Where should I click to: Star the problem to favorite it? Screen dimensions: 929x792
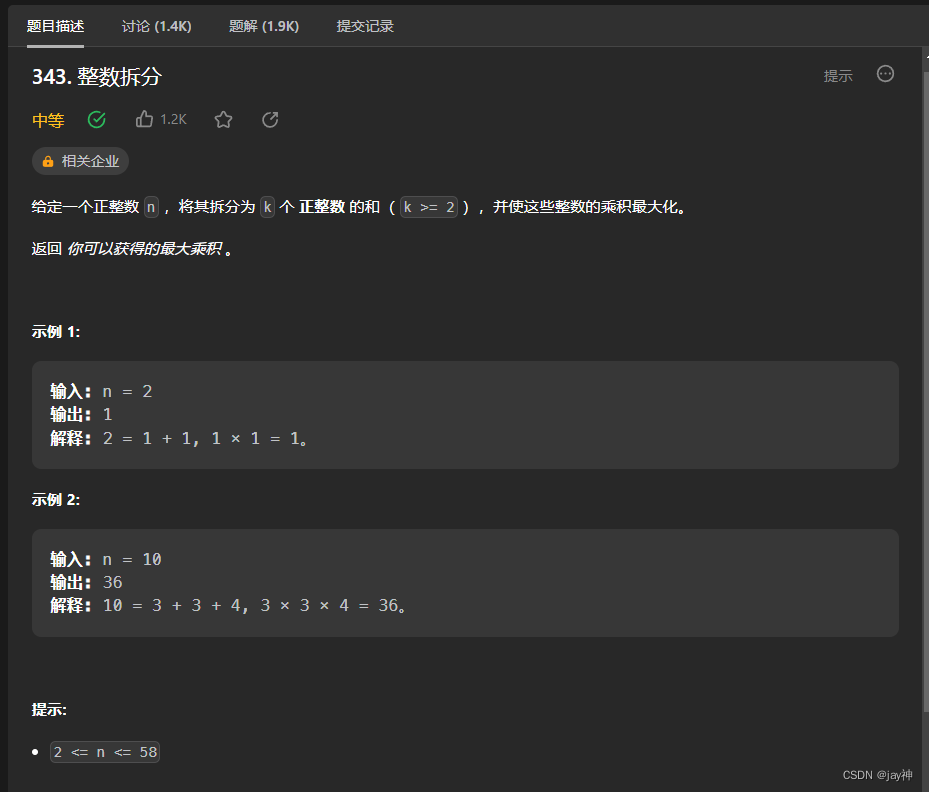point(222,119)
